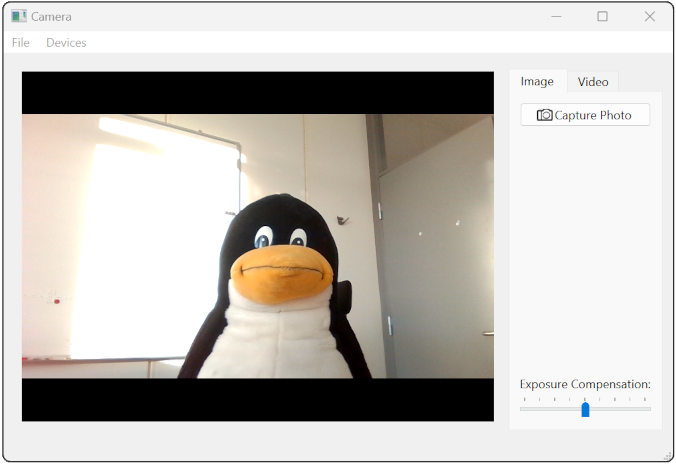Click the Camera app icon in title bar
Image resolution: width=676 pixels, height=464 pixels.
[19, 16]
